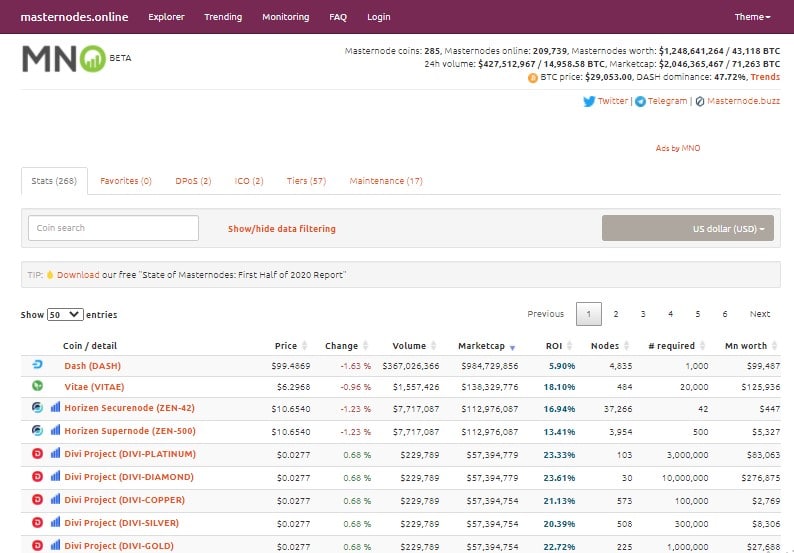Click the DIVI-DIAMOND red coin icon
The width and height of the screenshot is (794, 553).
click(x=37, y=477)
